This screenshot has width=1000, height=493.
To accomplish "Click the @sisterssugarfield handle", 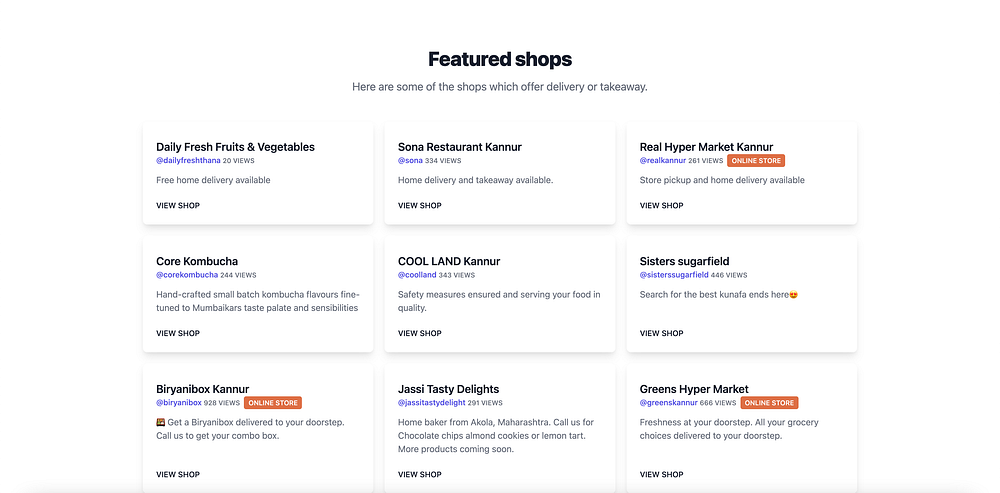I will [674, 275].
